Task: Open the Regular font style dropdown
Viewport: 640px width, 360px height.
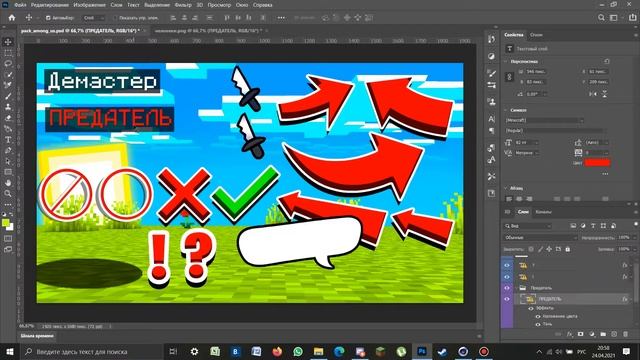Action: pos(555,131)
